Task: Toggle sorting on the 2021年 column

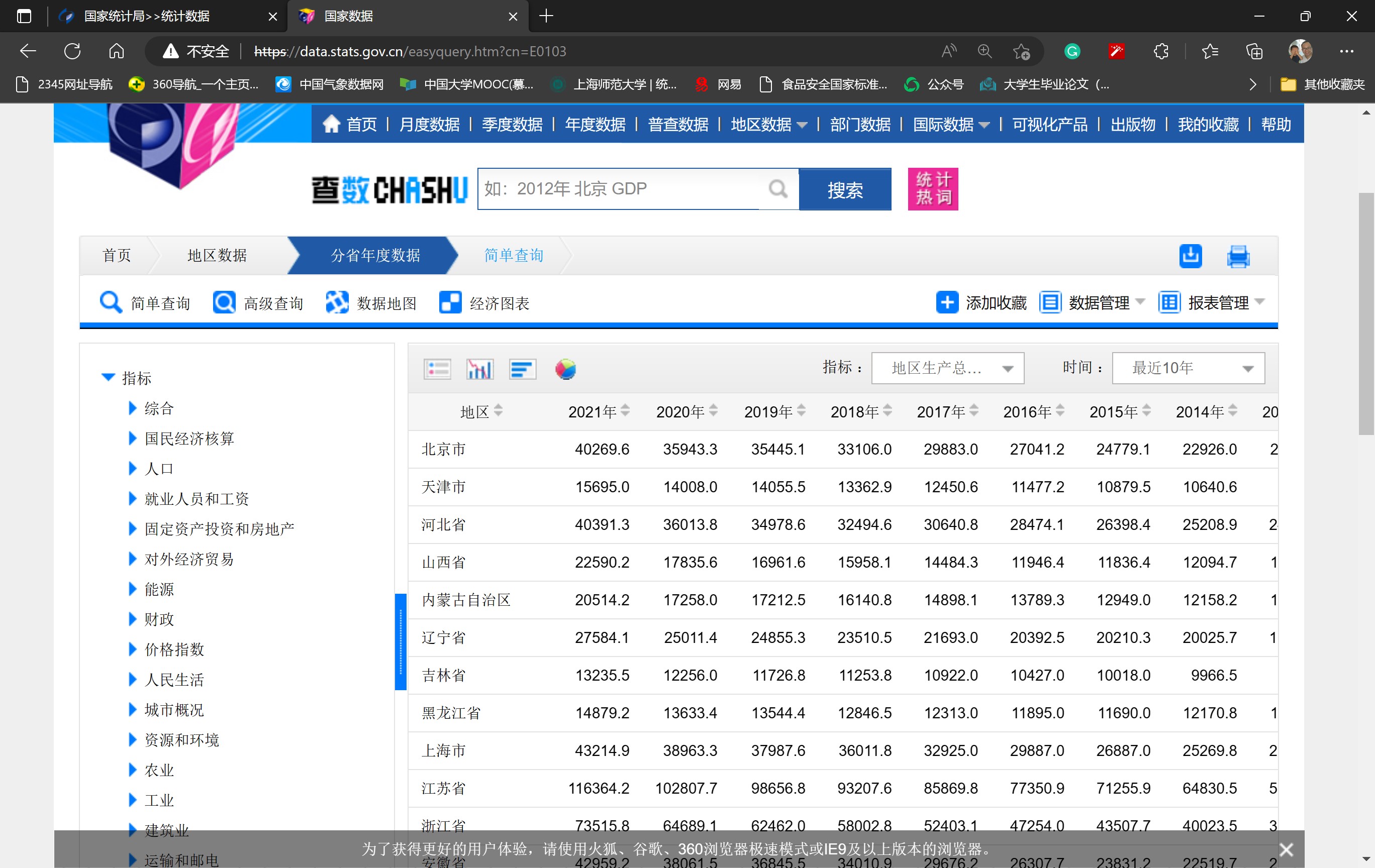Action: click(626, 410)
